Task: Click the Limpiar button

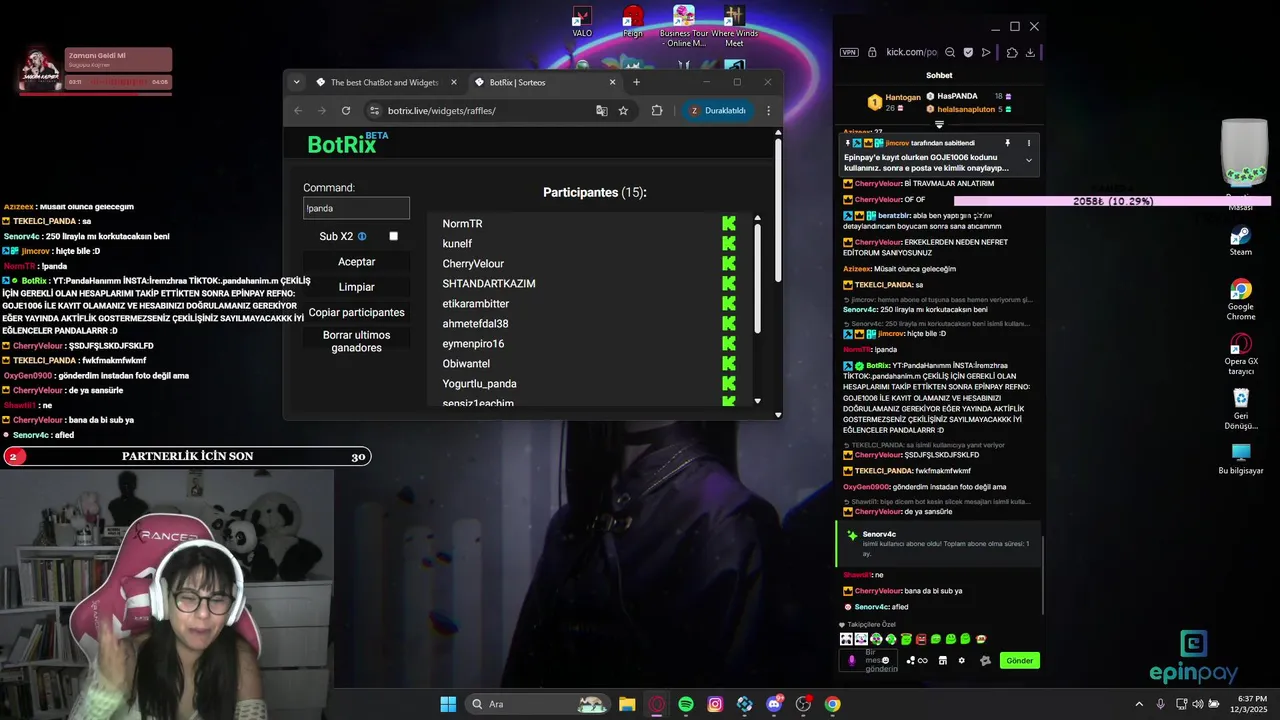Action: pyautogui.click(x=356, y=287)
